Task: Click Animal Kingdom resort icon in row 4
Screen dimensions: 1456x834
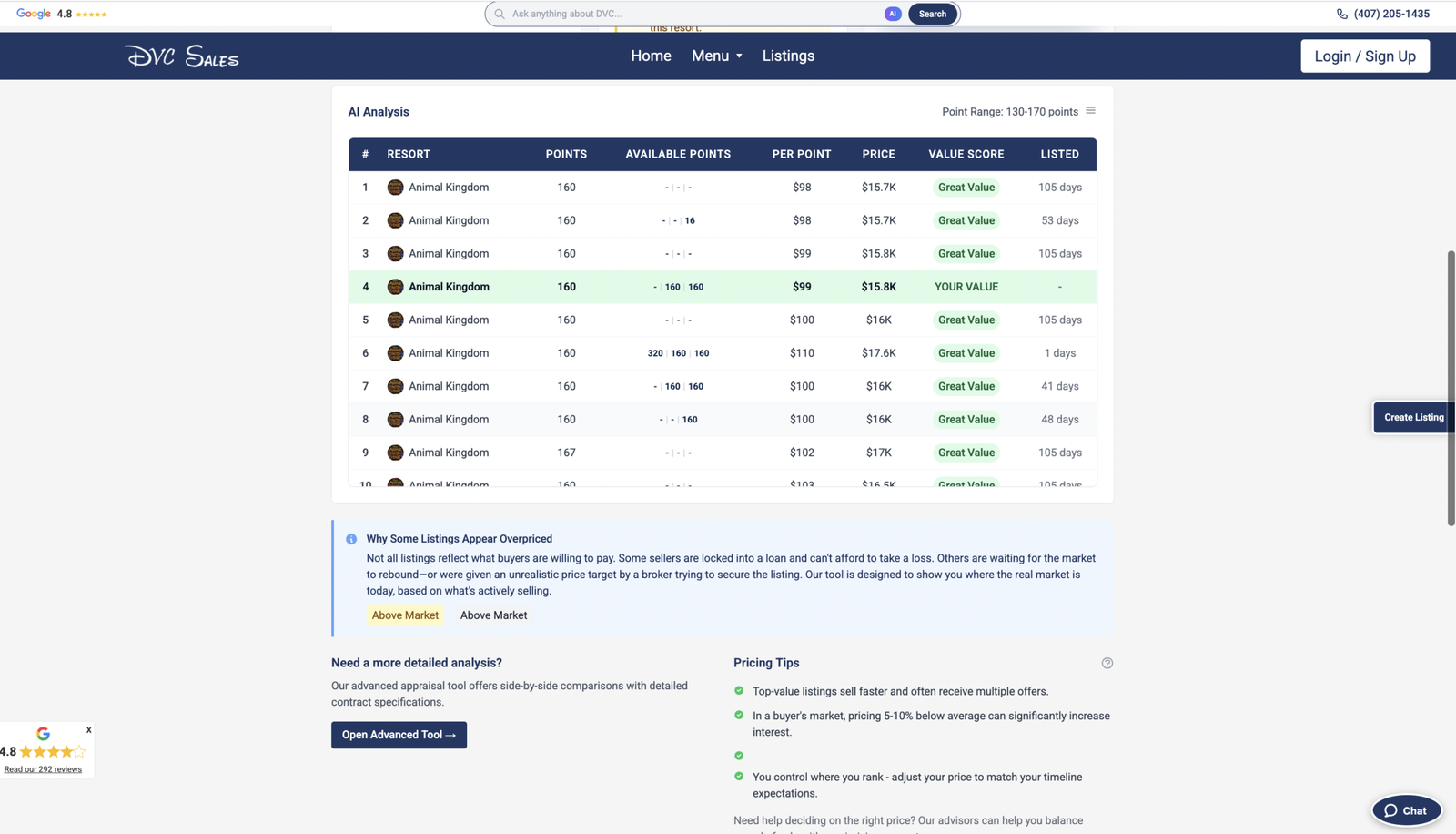Action: point(395,287)
